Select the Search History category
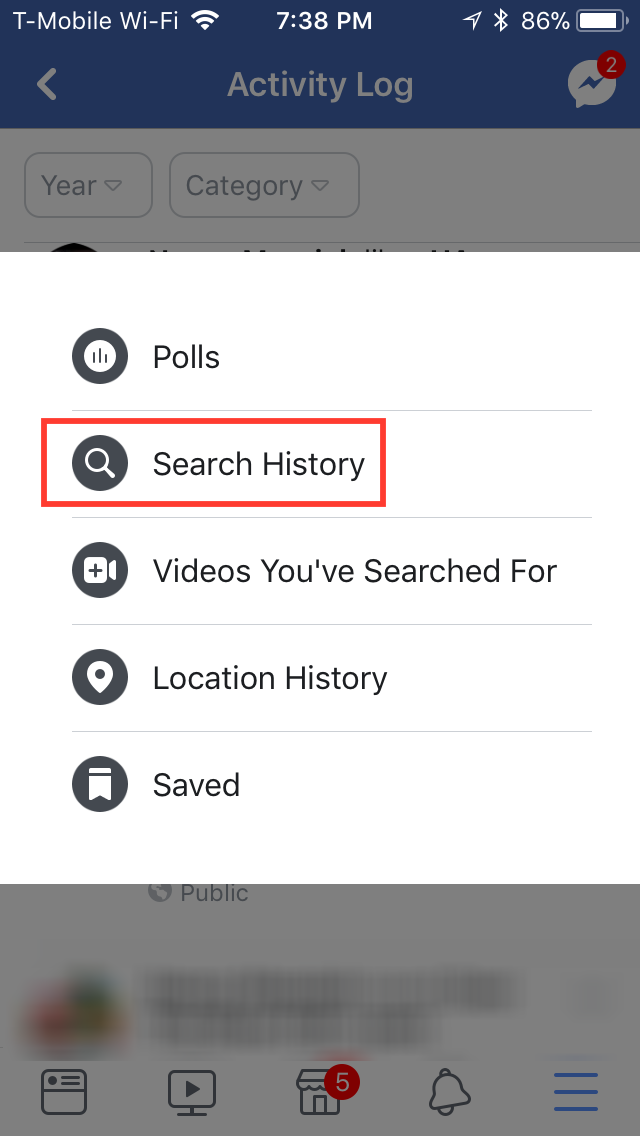The width and height of the screenshot is (640, 1136). [x=332, y=464]
